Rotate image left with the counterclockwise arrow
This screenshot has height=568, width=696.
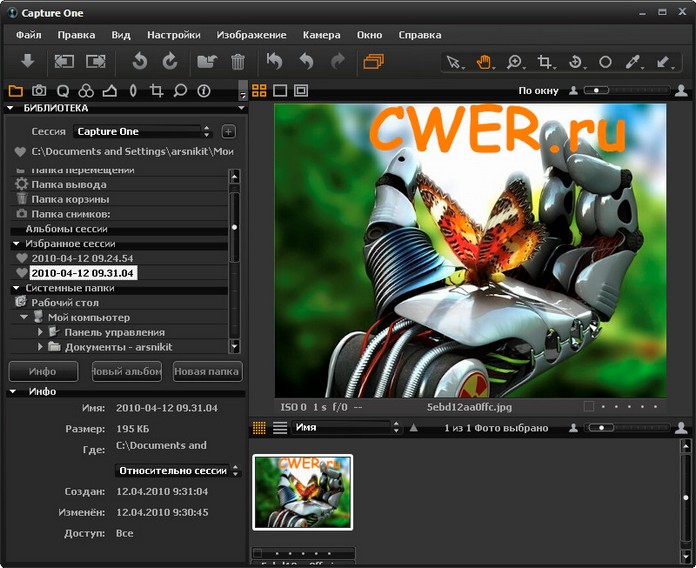coord(140,62)
